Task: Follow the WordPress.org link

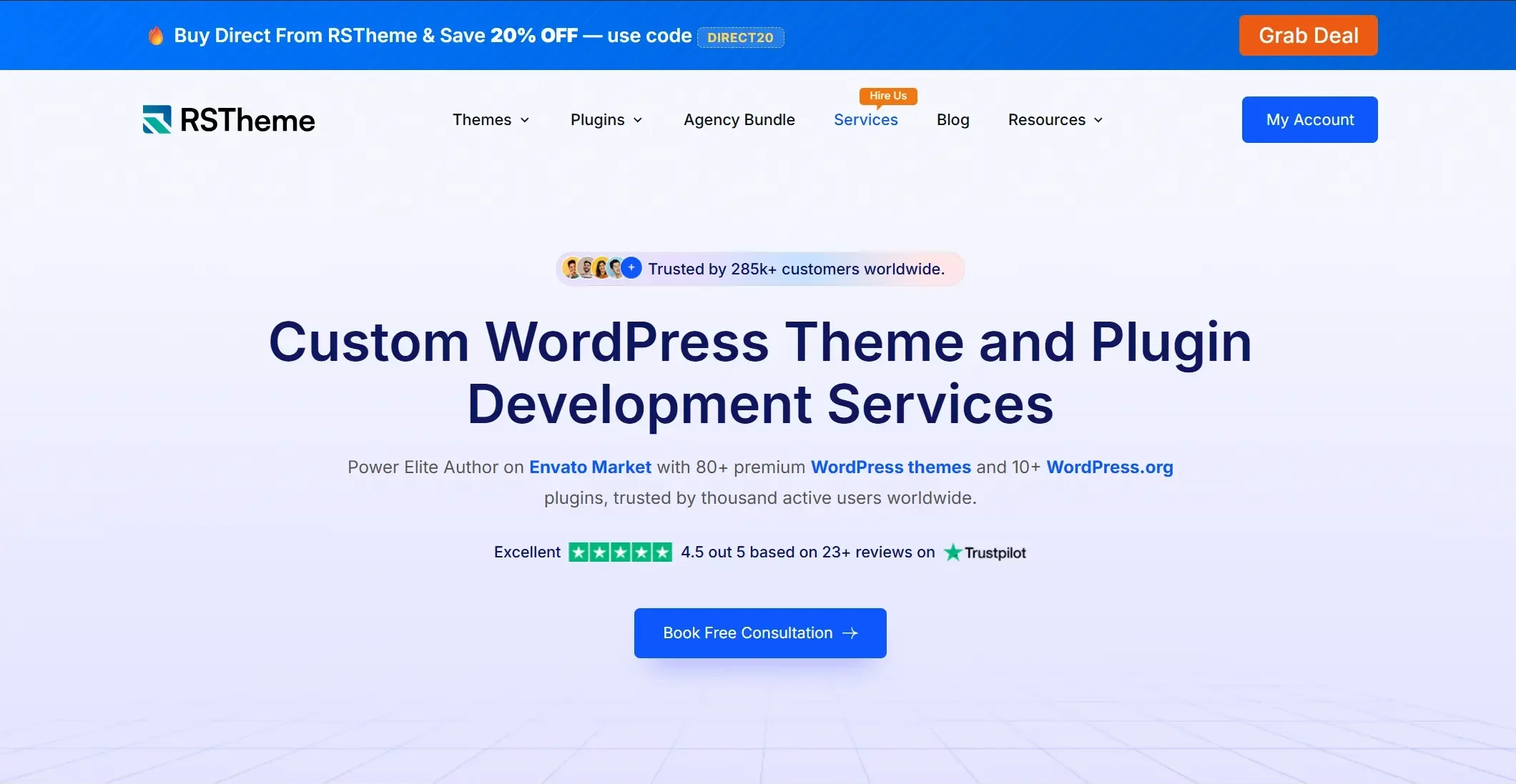Action: (1109, 467)
